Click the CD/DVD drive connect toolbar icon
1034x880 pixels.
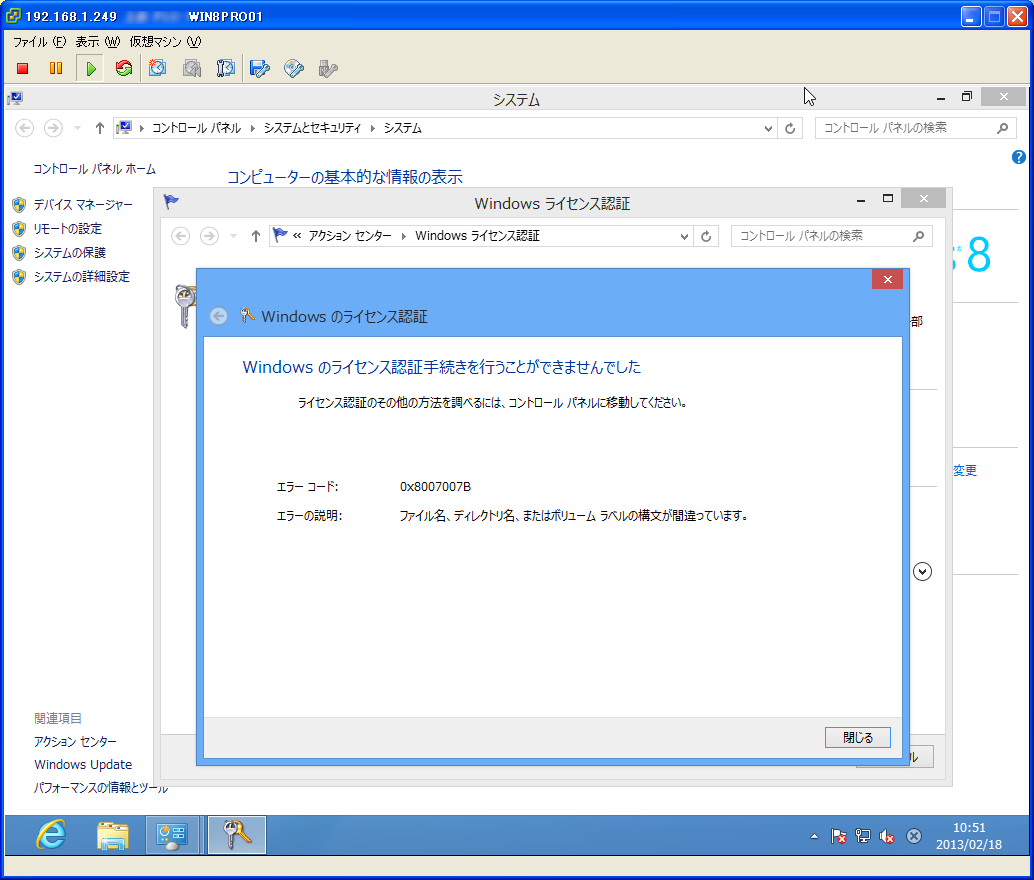pos(293,69)
